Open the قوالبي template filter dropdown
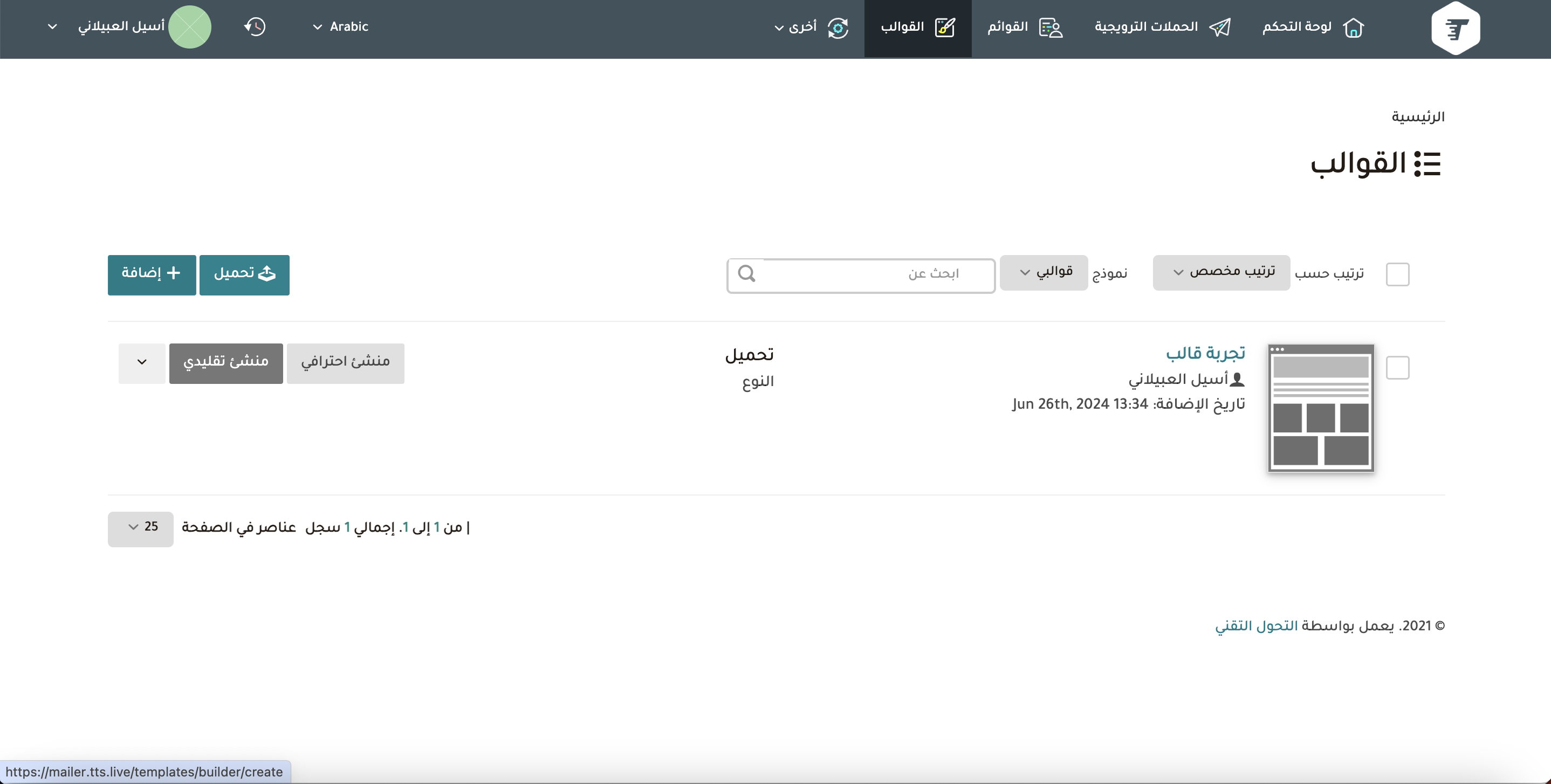The width and height of the screenshot is (1551, 784). click(1044, 272)
